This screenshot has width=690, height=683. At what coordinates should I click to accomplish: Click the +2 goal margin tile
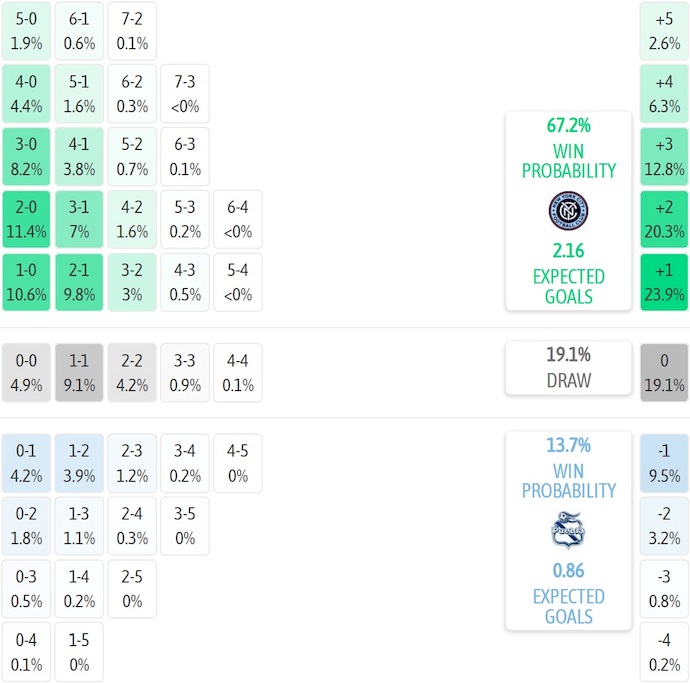664,219
